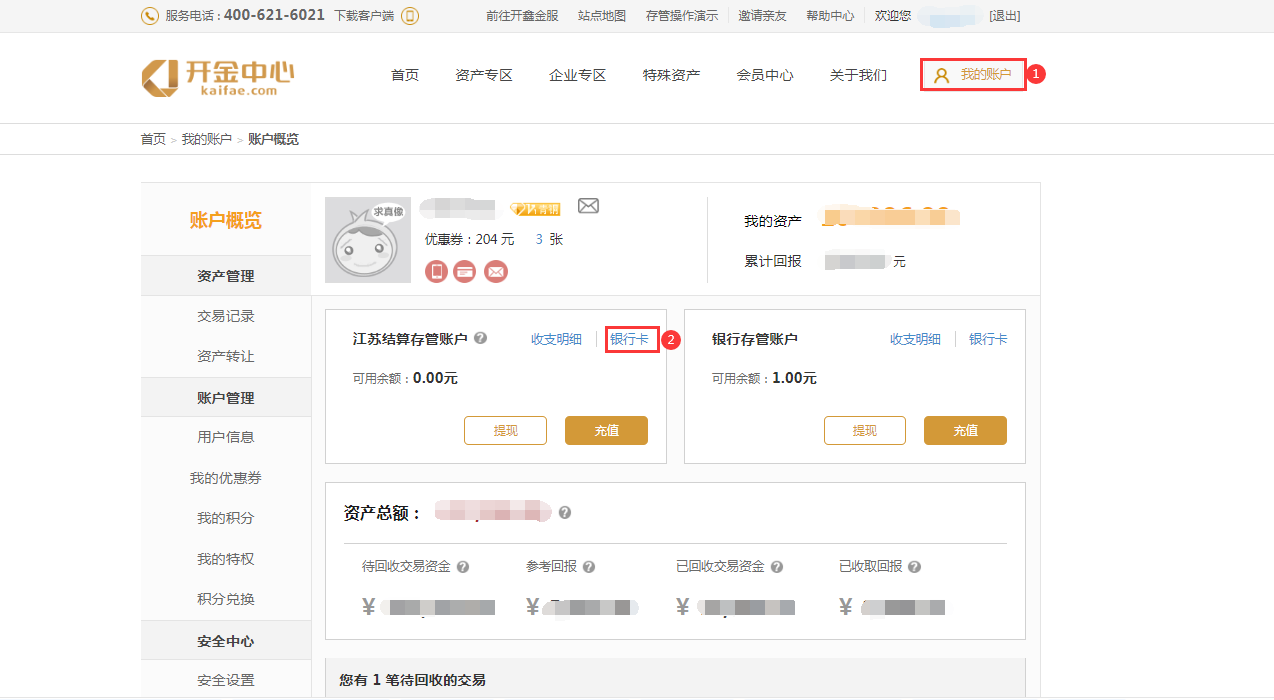Click the phone icon beside the service hotline
1274x700 pixels.
(x=150, y=16)
